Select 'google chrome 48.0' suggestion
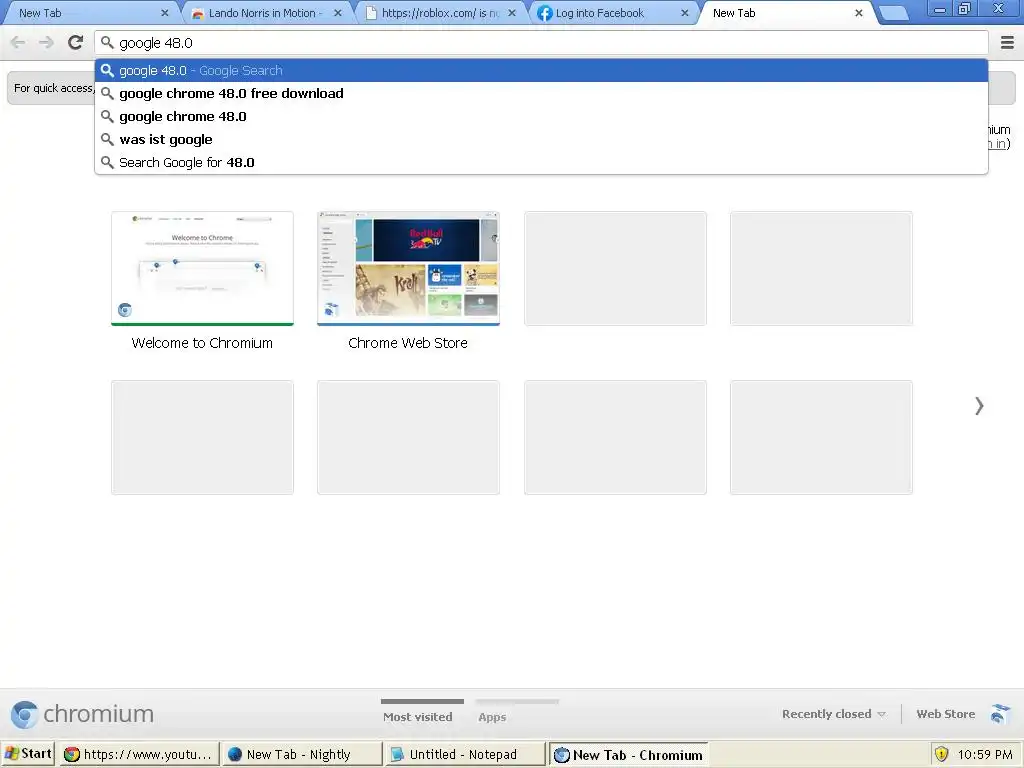This screenshot has width=1024, height=768. pyautogui.click(x=541, y=116)
